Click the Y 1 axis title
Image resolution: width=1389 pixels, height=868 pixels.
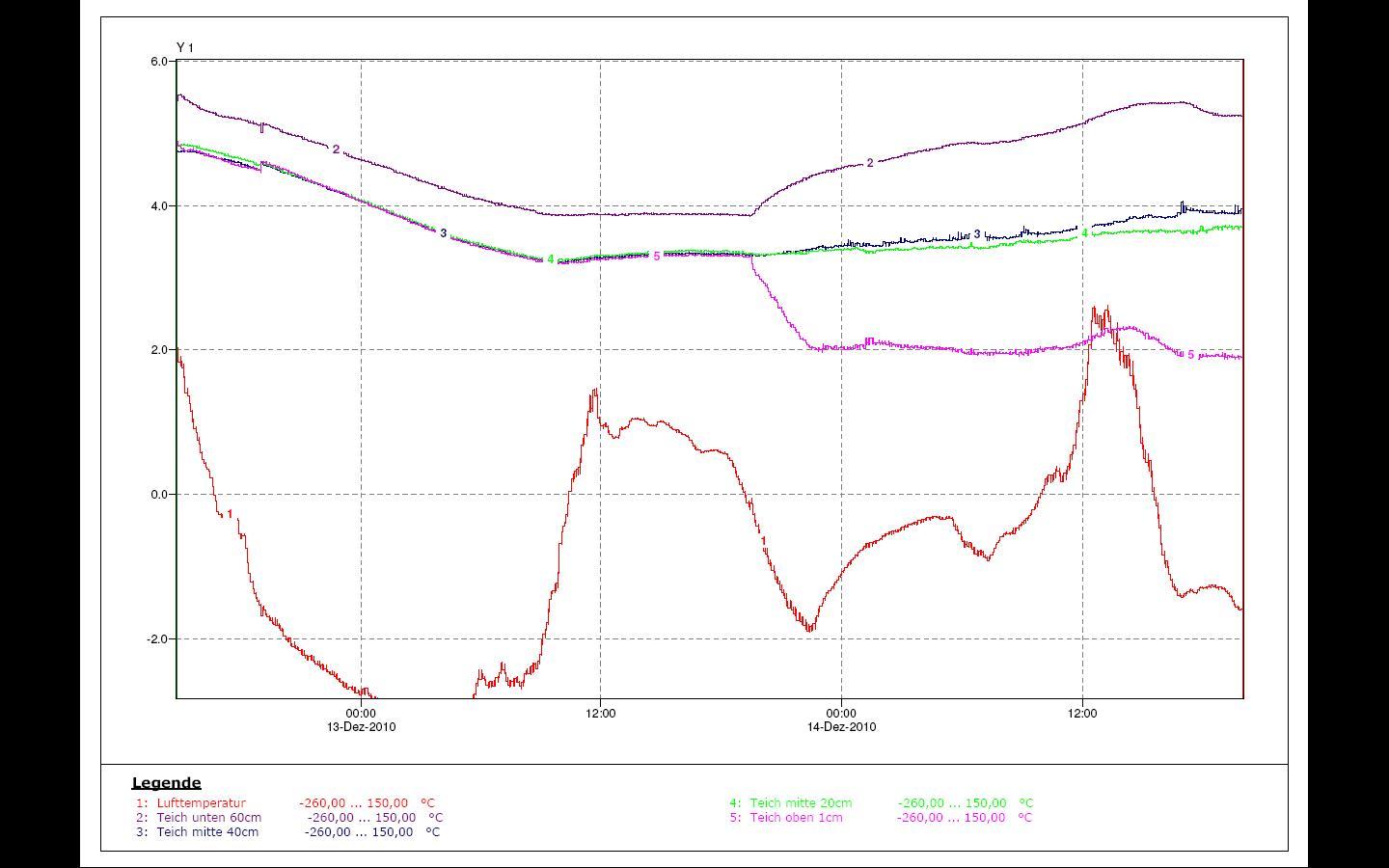[x=185, y=47]
